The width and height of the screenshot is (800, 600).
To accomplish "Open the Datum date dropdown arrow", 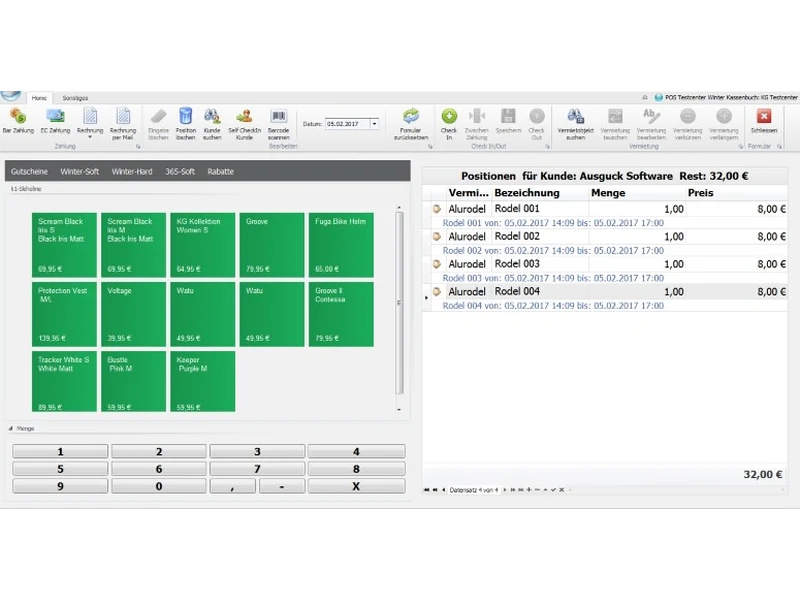I will (374, 124).
